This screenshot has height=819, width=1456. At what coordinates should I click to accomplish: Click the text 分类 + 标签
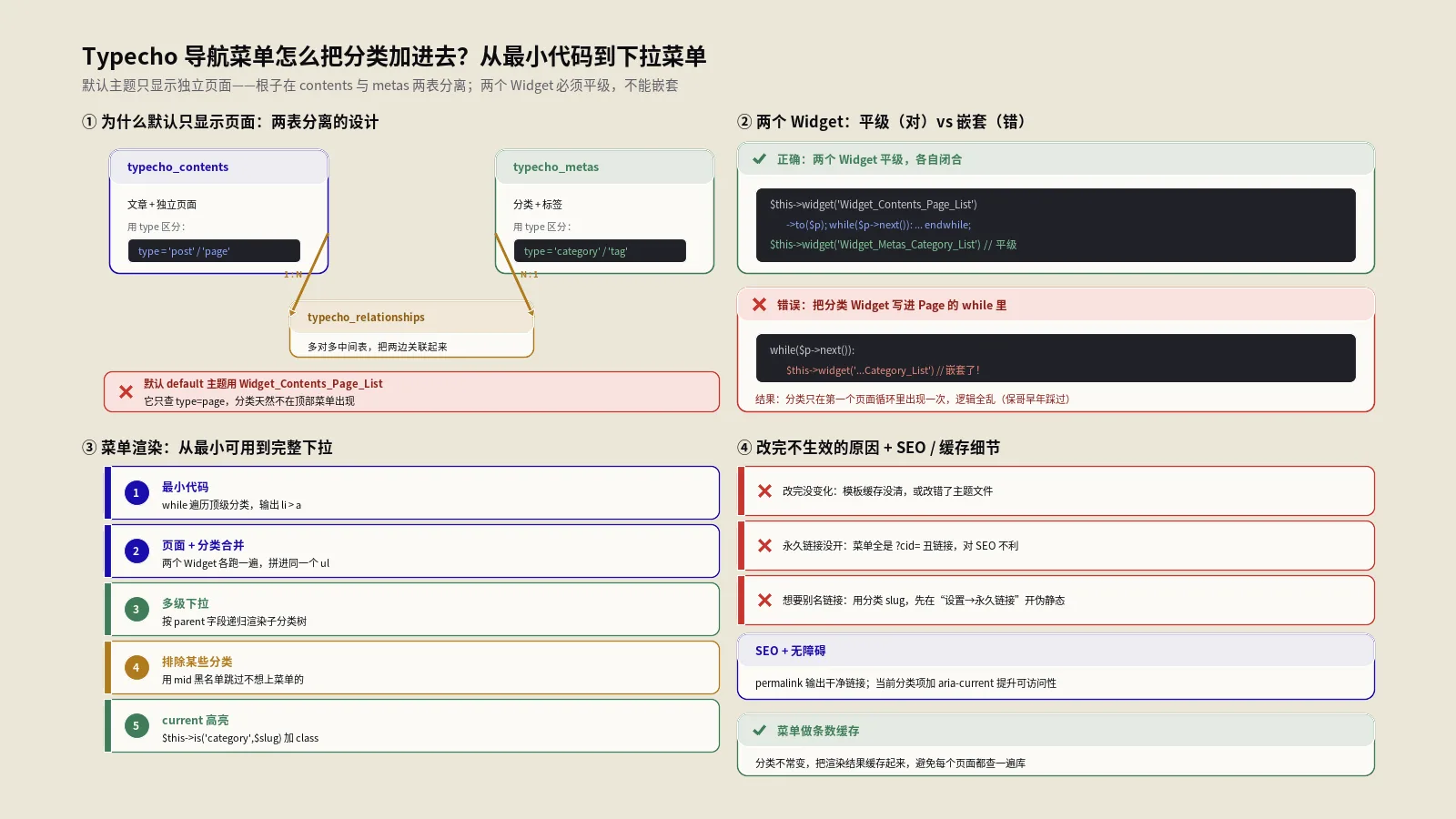point(538,205)
